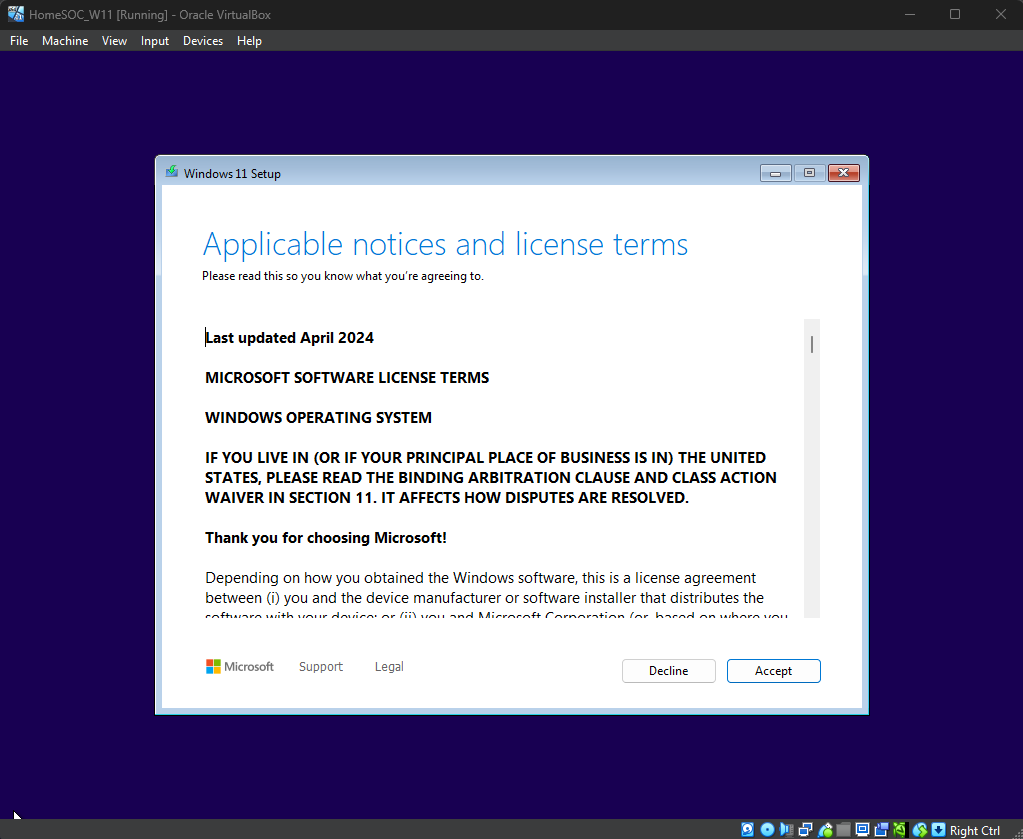This screenshot has height=839, width=1023.
Task: Click the shared folders status icon
Action: pyautogui.click(x=844, y=830)
